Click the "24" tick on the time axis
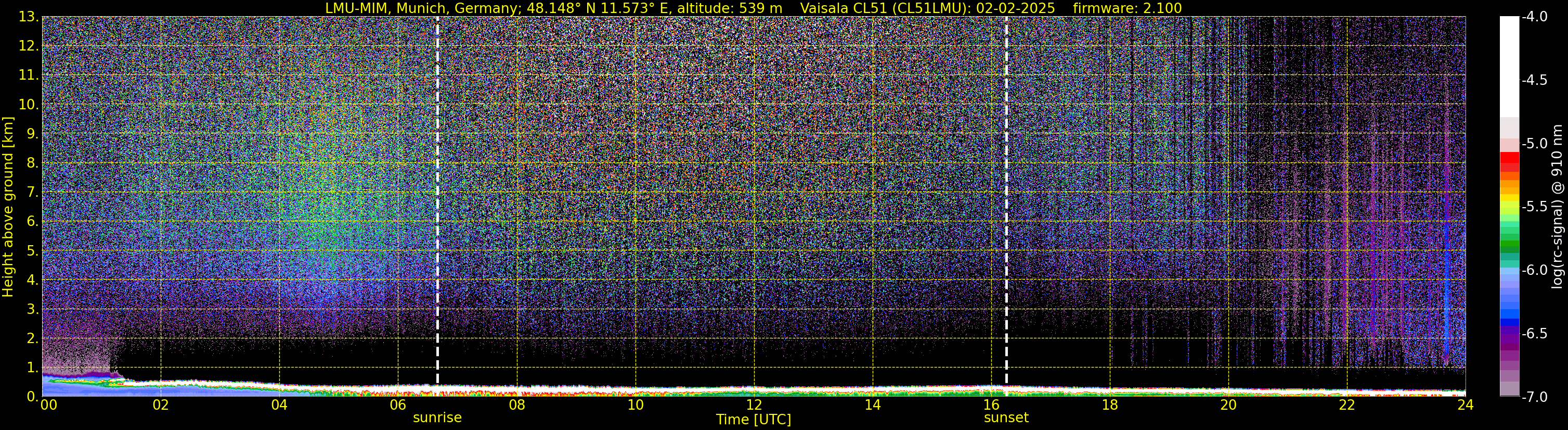Image resolution: width=1568 pixels, height=430 pixels. (1466, 405)
